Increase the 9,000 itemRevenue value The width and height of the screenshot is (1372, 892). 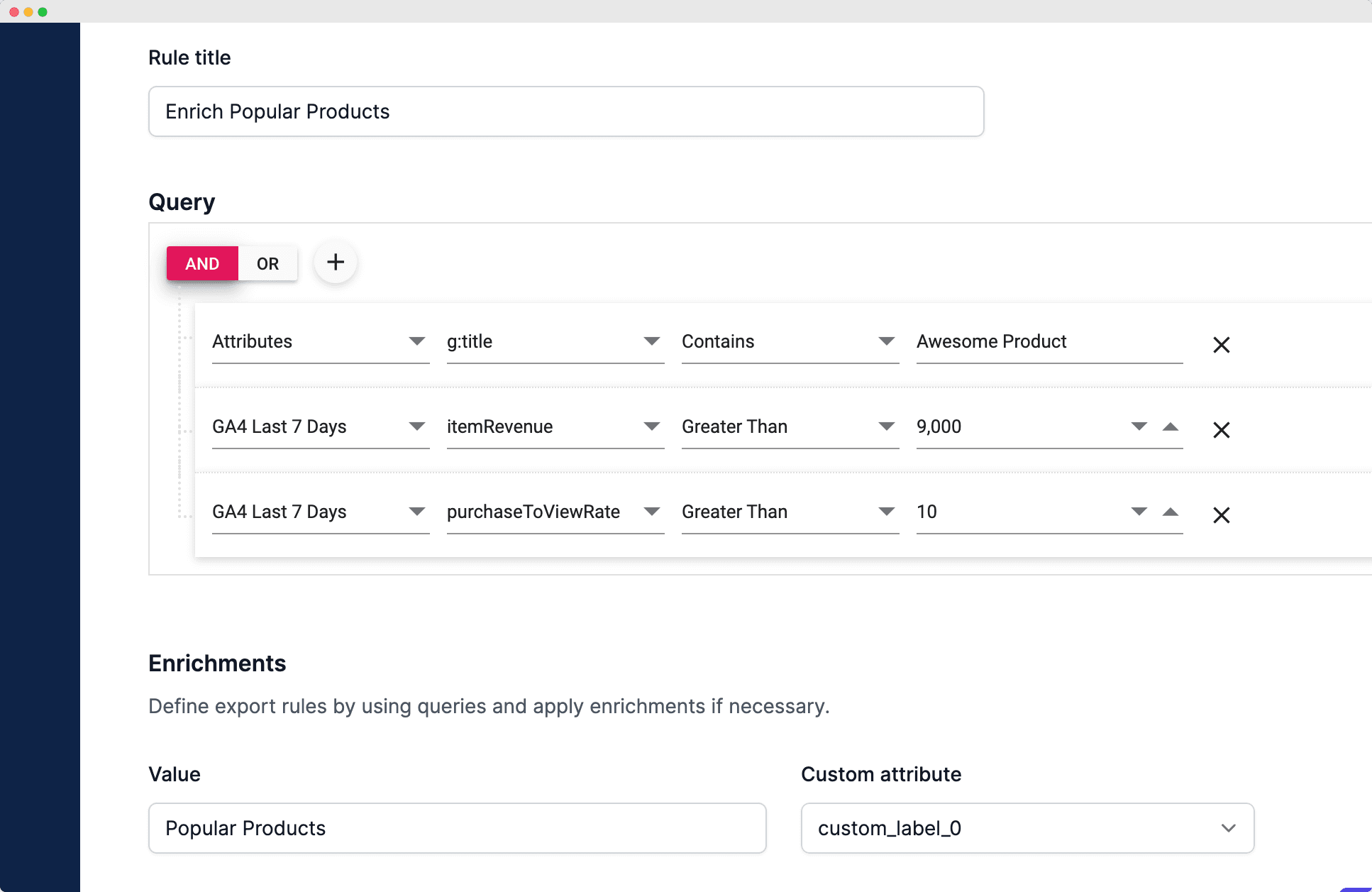coord(1171,426)
